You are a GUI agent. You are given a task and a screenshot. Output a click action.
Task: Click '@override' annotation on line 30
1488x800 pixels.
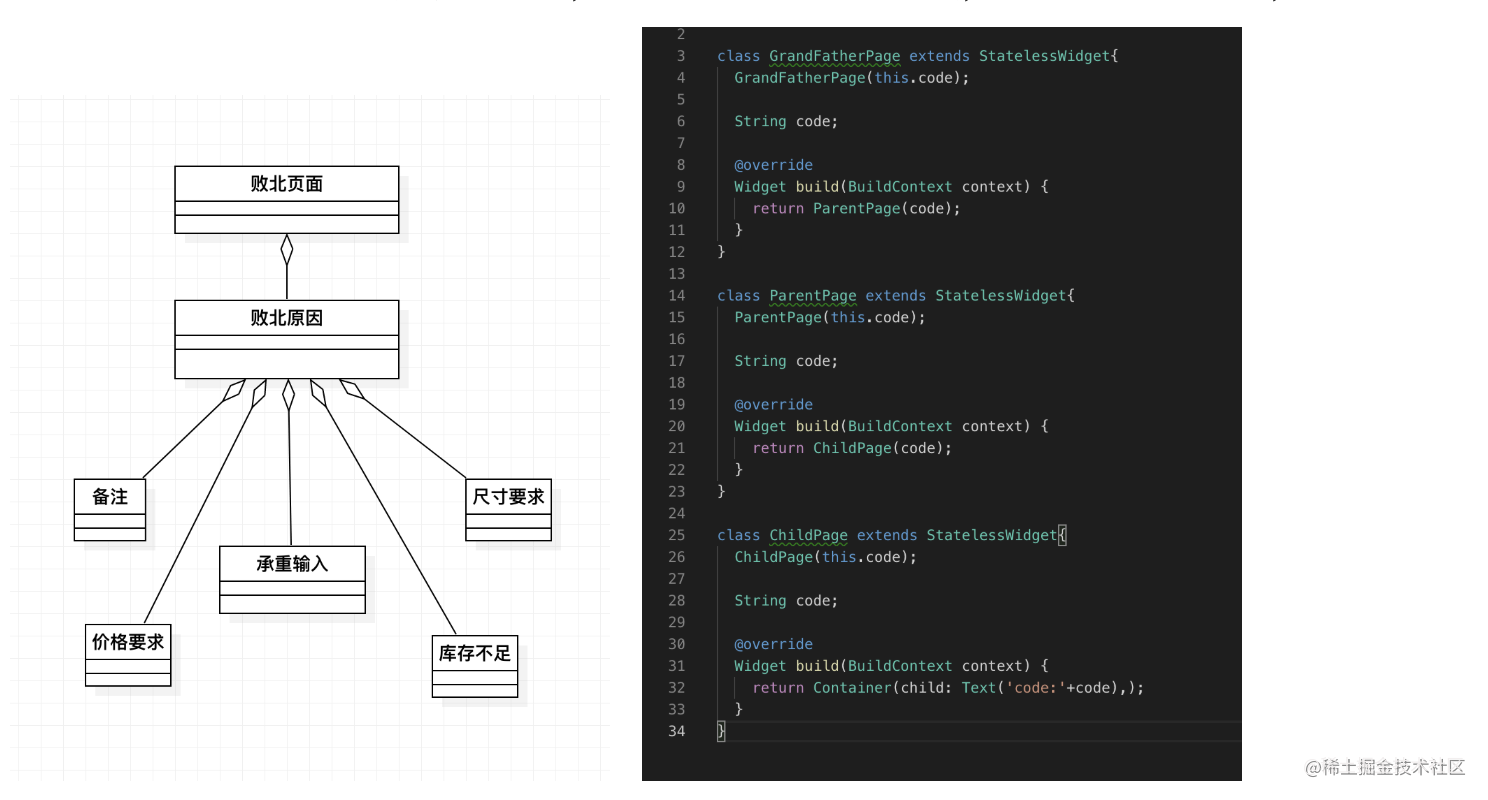773,645
